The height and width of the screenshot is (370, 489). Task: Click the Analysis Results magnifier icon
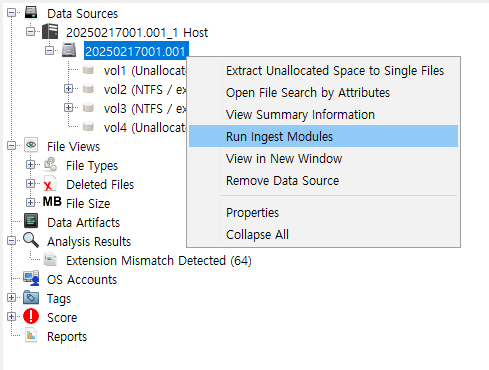31,240
